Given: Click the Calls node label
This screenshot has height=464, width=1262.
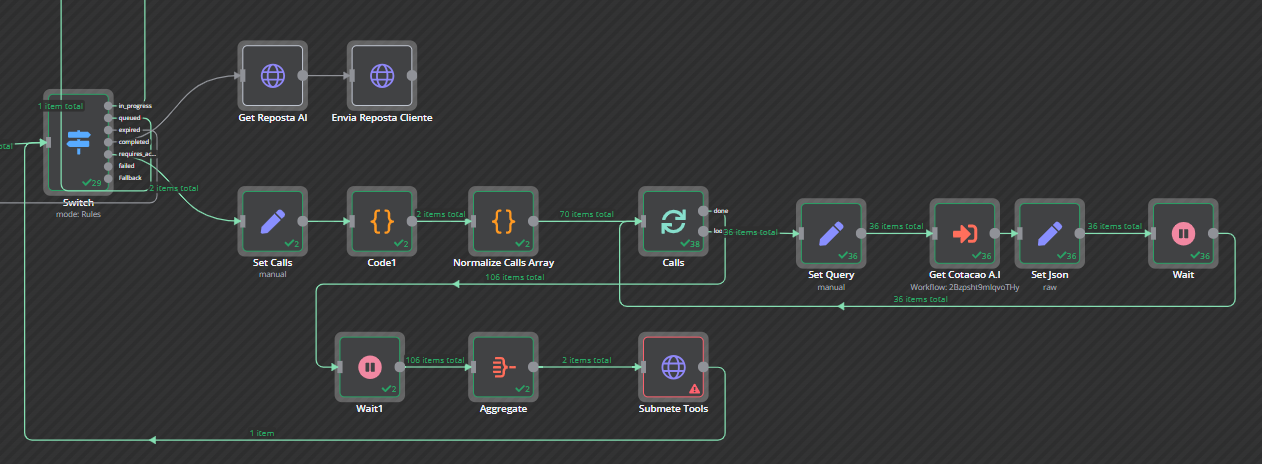Looking at the screenshot, I should [x=673, y=263].
